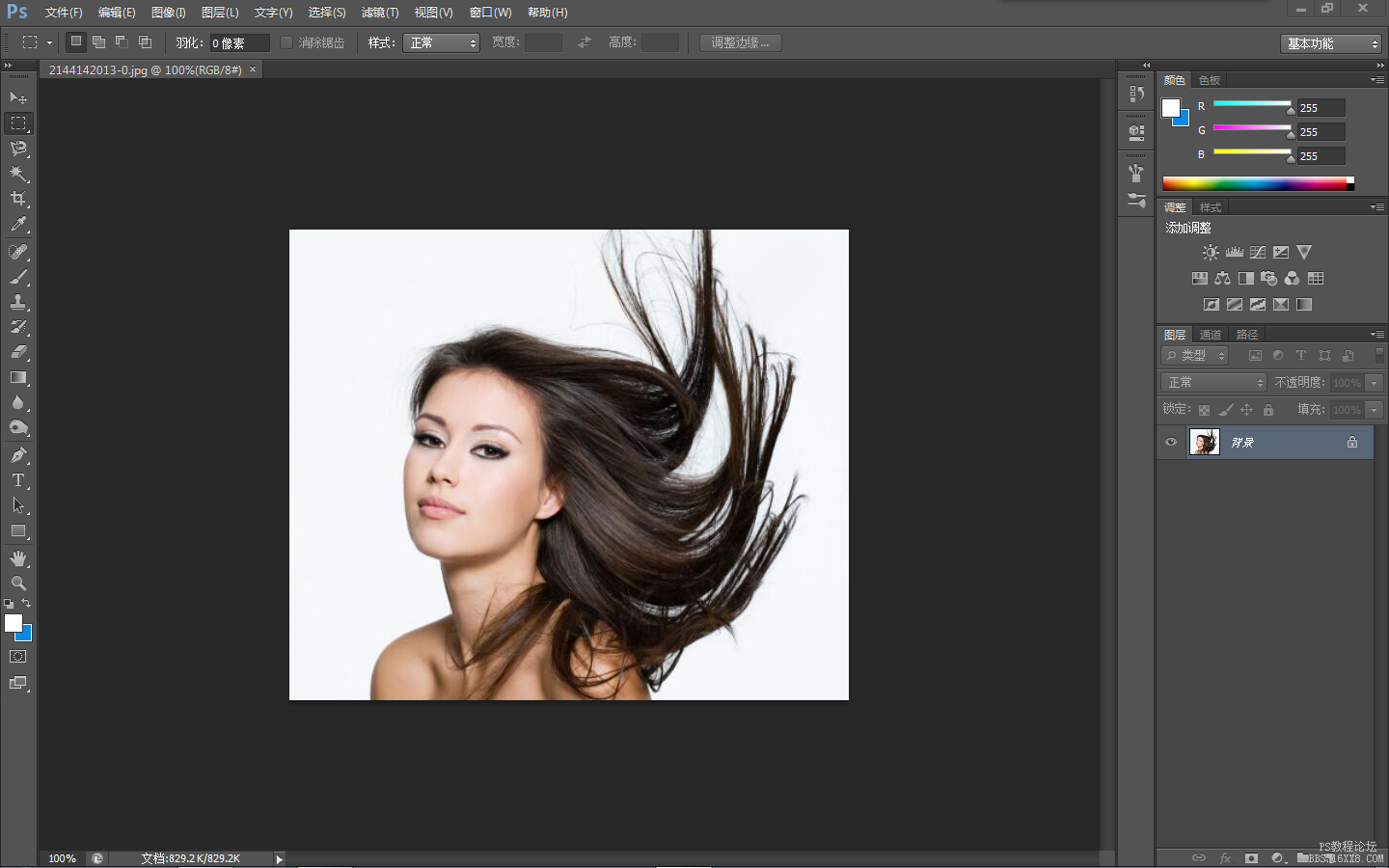
Task: Open the color panel flyout menu
Action: tap(1377, 80)
